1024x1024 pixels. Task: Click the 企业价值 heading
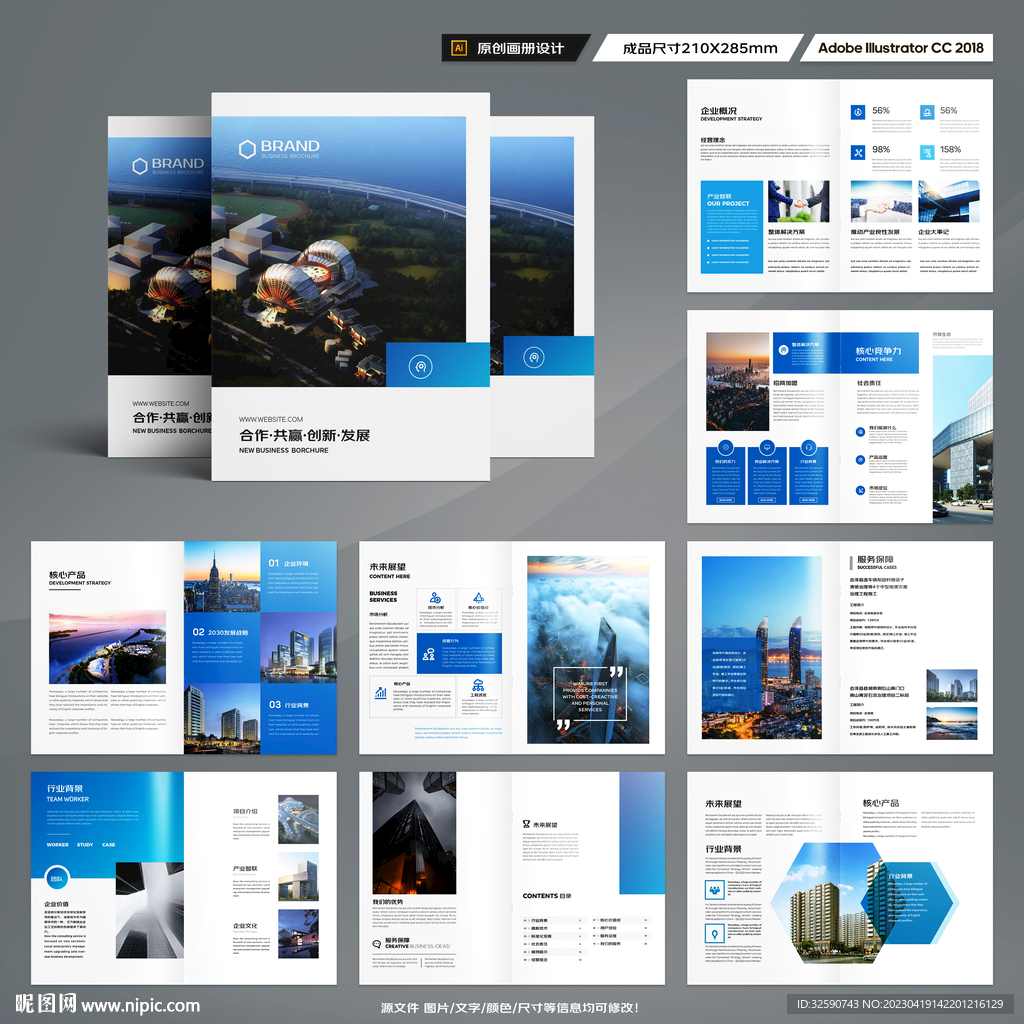pos(56,904)
